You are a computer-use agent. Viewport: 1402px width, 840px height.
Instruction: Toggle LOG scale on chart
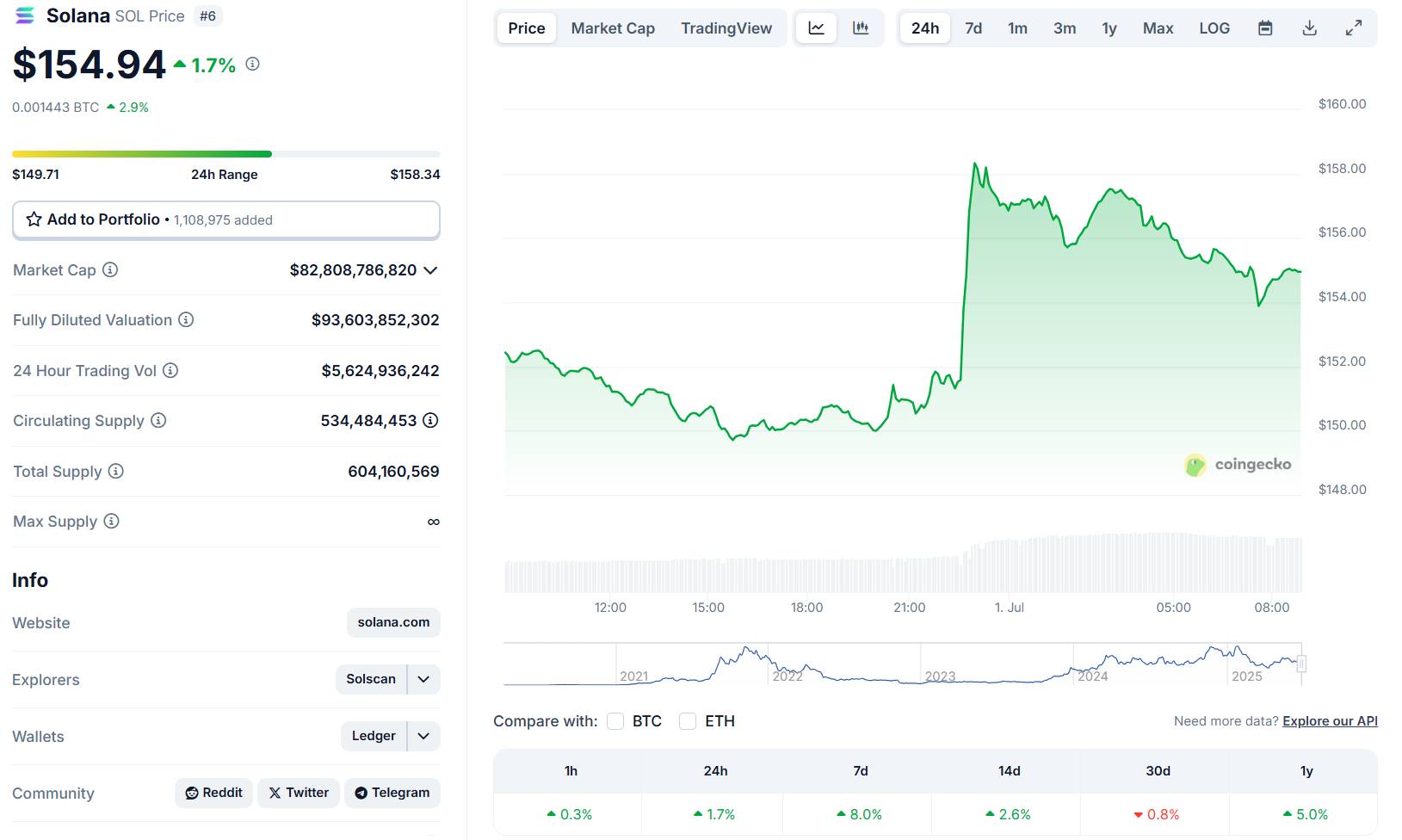click(1214, 28)
